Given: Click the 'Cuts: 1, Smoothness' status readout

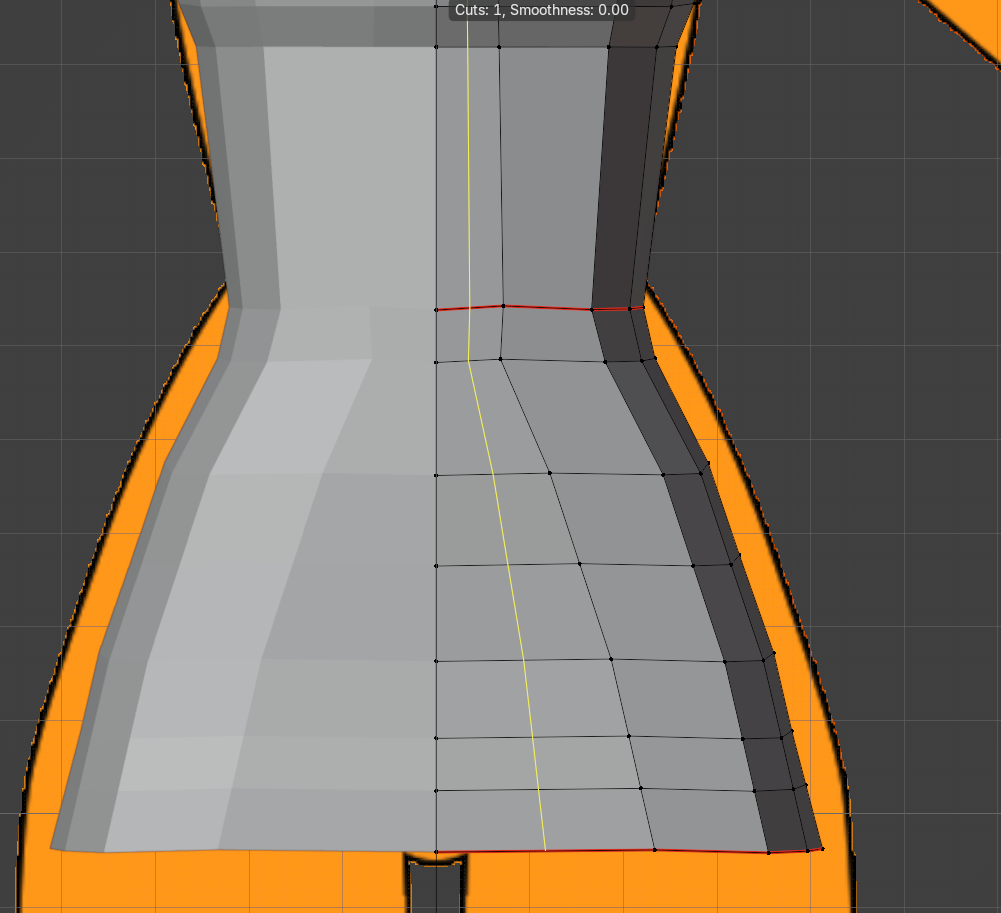Looking at the screenshot, I should (541, 10).
